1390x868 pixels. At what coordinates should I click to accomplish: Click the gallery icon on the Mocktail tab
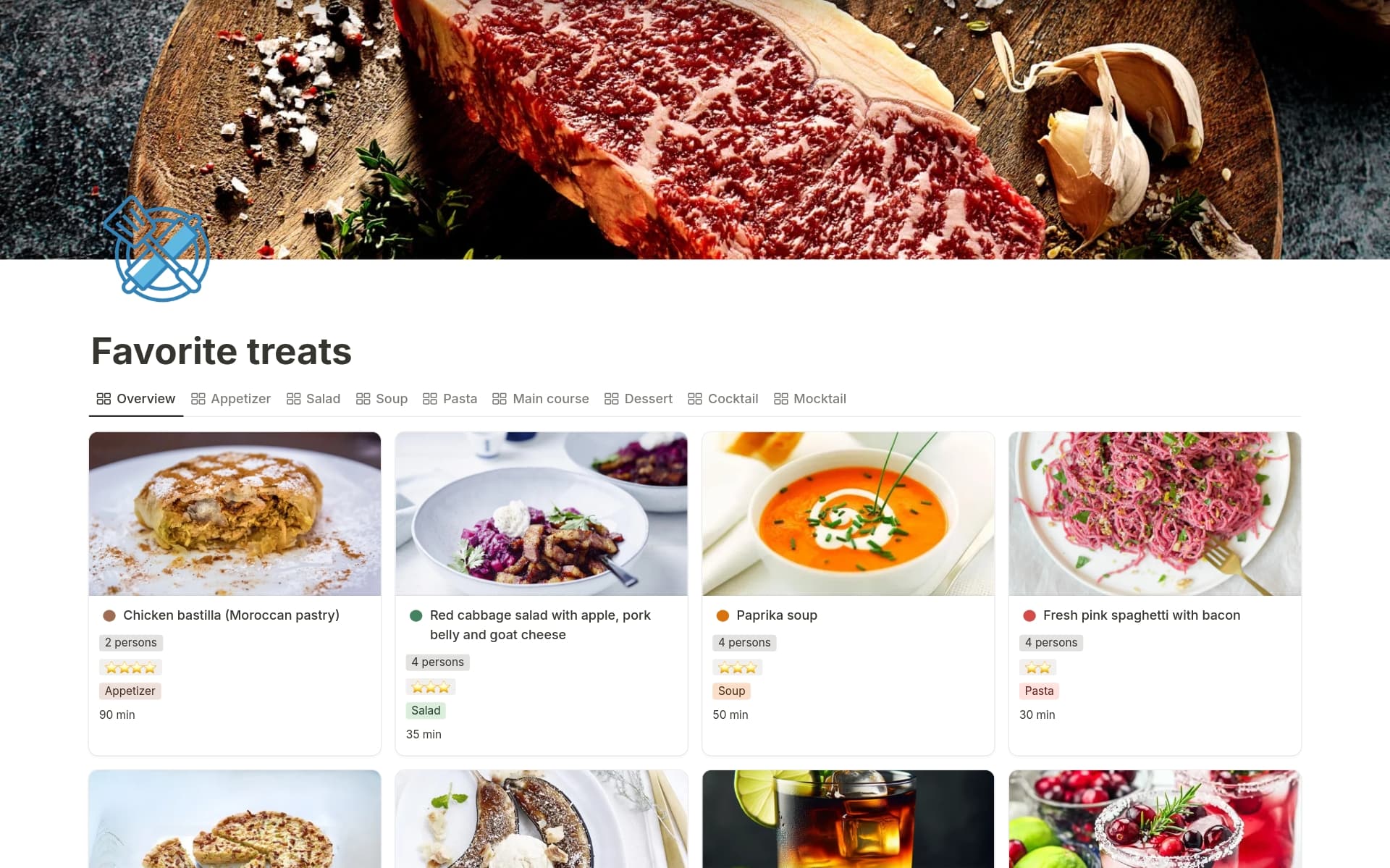coord(780,399)
